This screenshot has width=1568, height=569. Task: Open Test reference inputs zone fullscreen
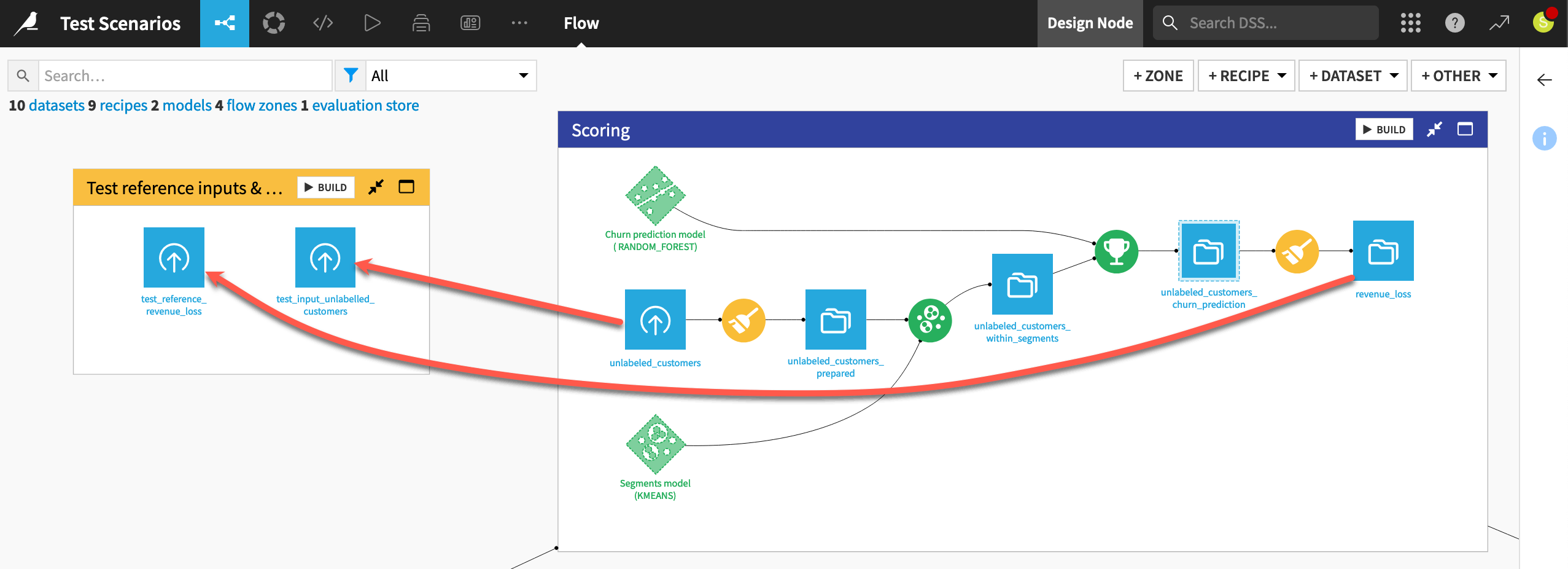click(406, 187)
